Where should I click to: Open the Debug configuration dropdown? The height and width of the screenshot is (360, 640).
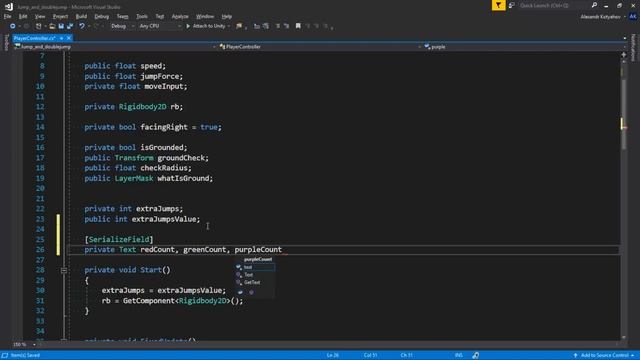[x=122, y=26]
